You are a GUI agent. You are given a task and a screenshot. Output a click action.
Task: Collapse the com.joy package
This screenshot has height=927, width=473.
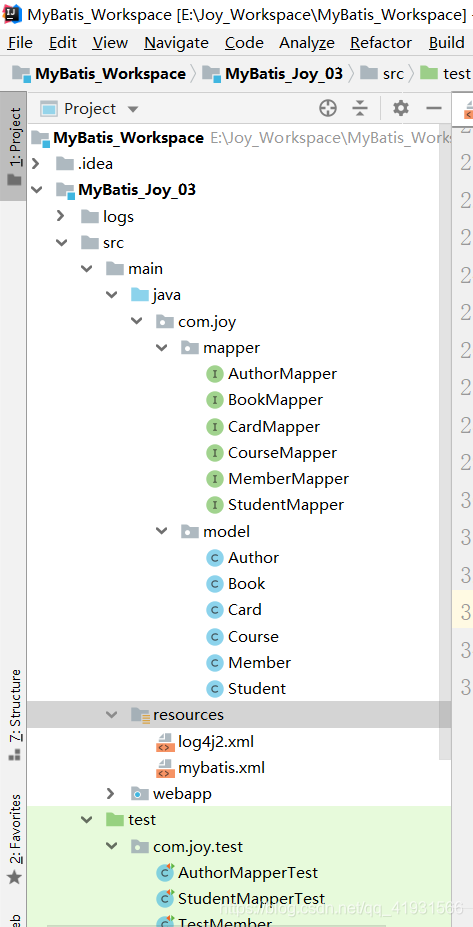(x=137, y=321)
